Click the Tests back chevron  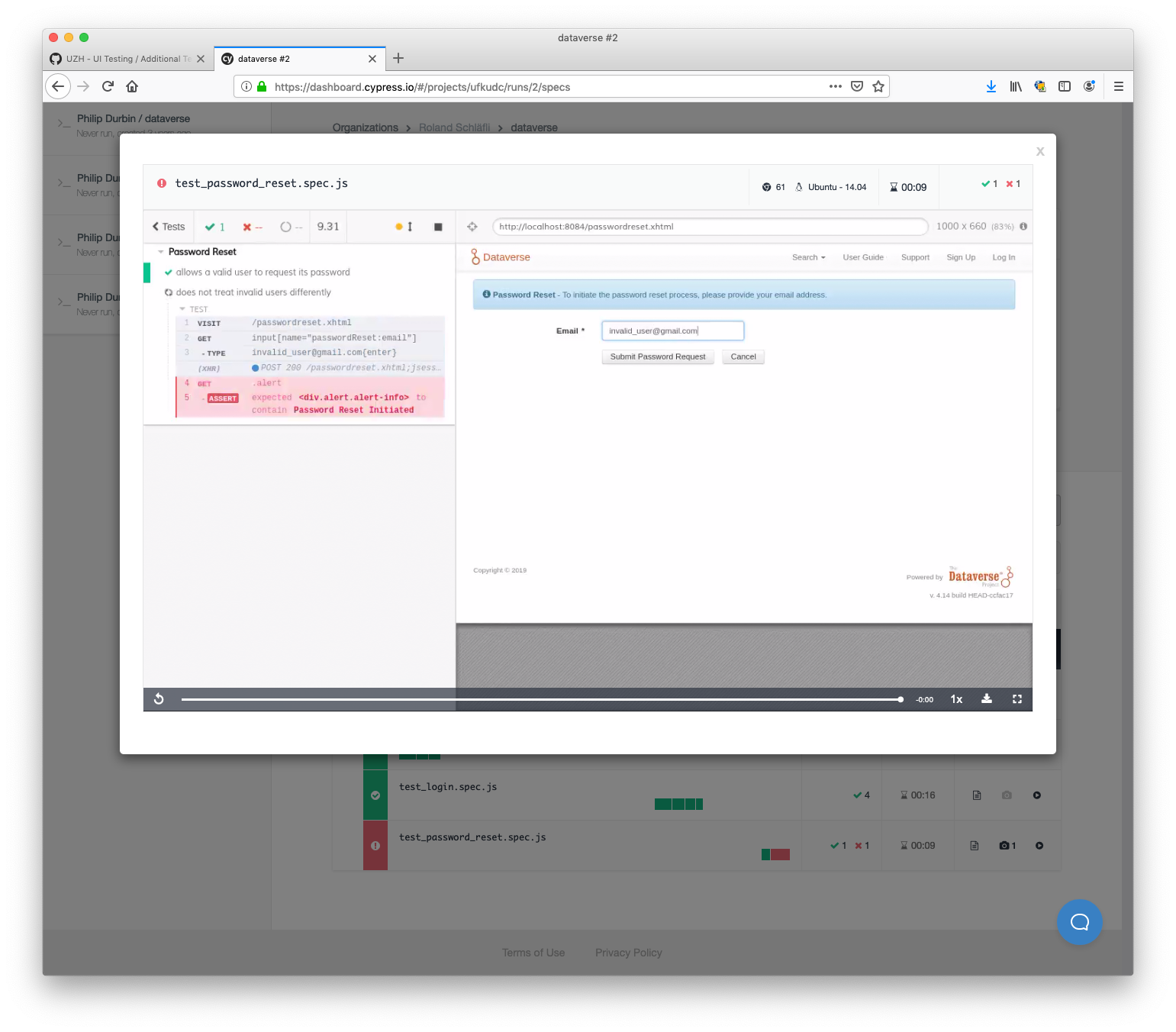169,227
